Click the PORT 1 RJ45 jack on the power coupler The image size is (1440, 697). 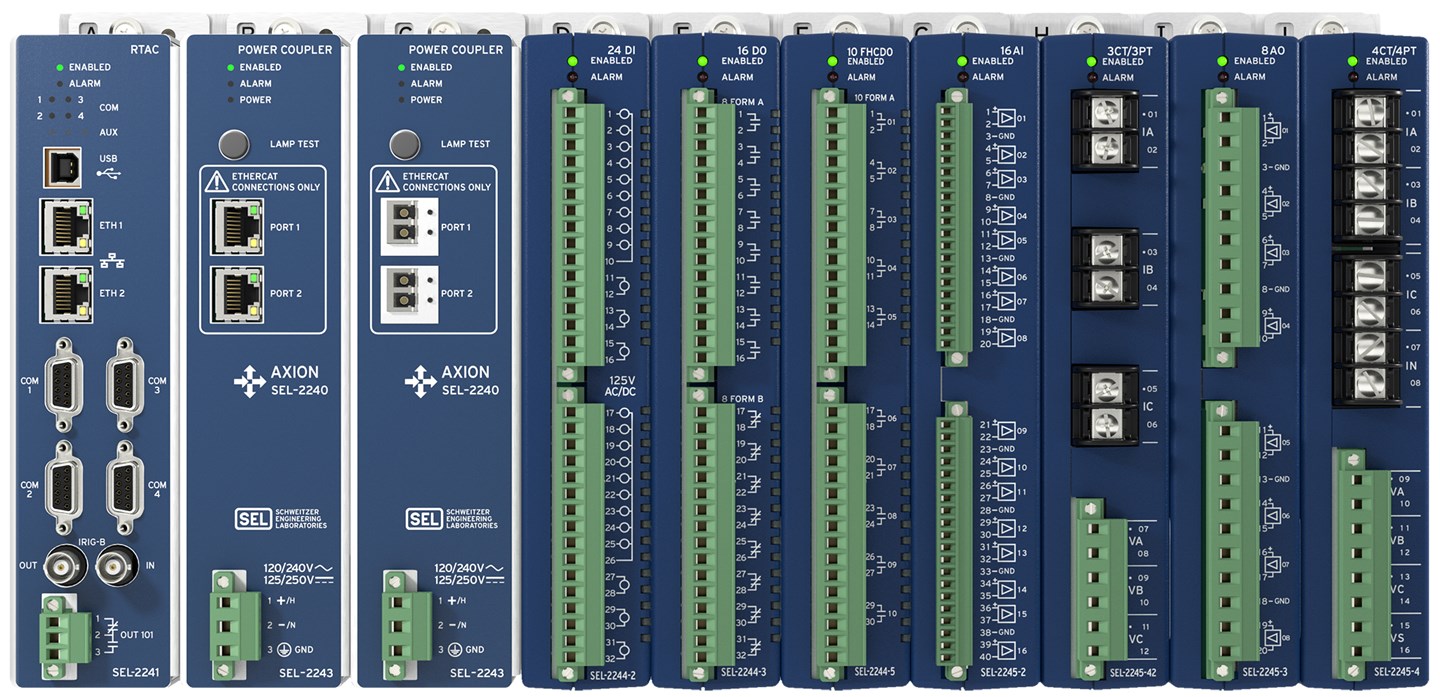point(237,226)
